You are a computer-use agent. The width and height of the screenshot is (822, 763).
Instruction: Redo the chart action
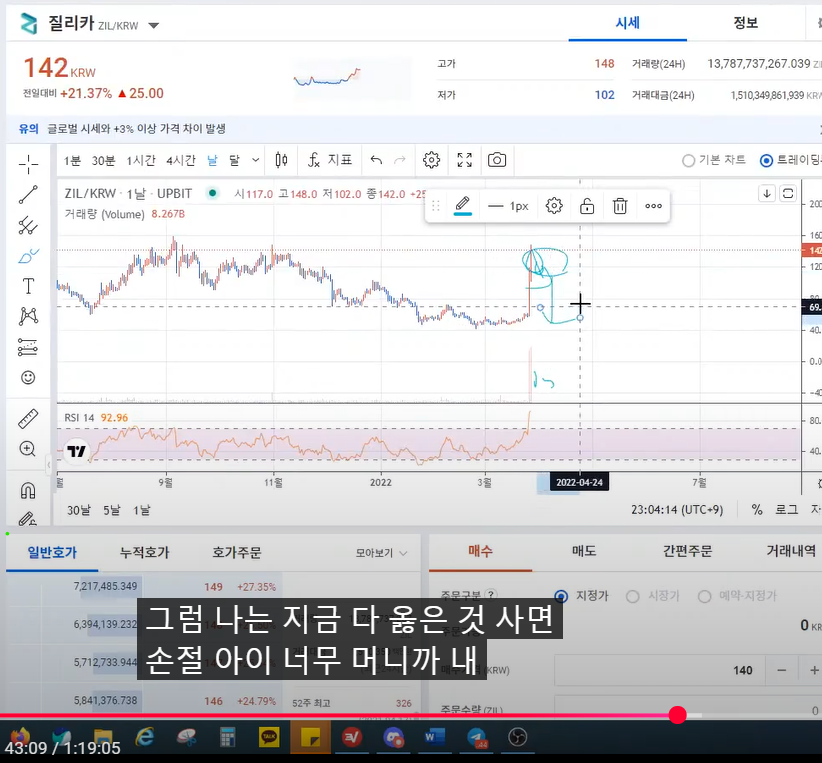pyautogui.click(x=399, y=160)
